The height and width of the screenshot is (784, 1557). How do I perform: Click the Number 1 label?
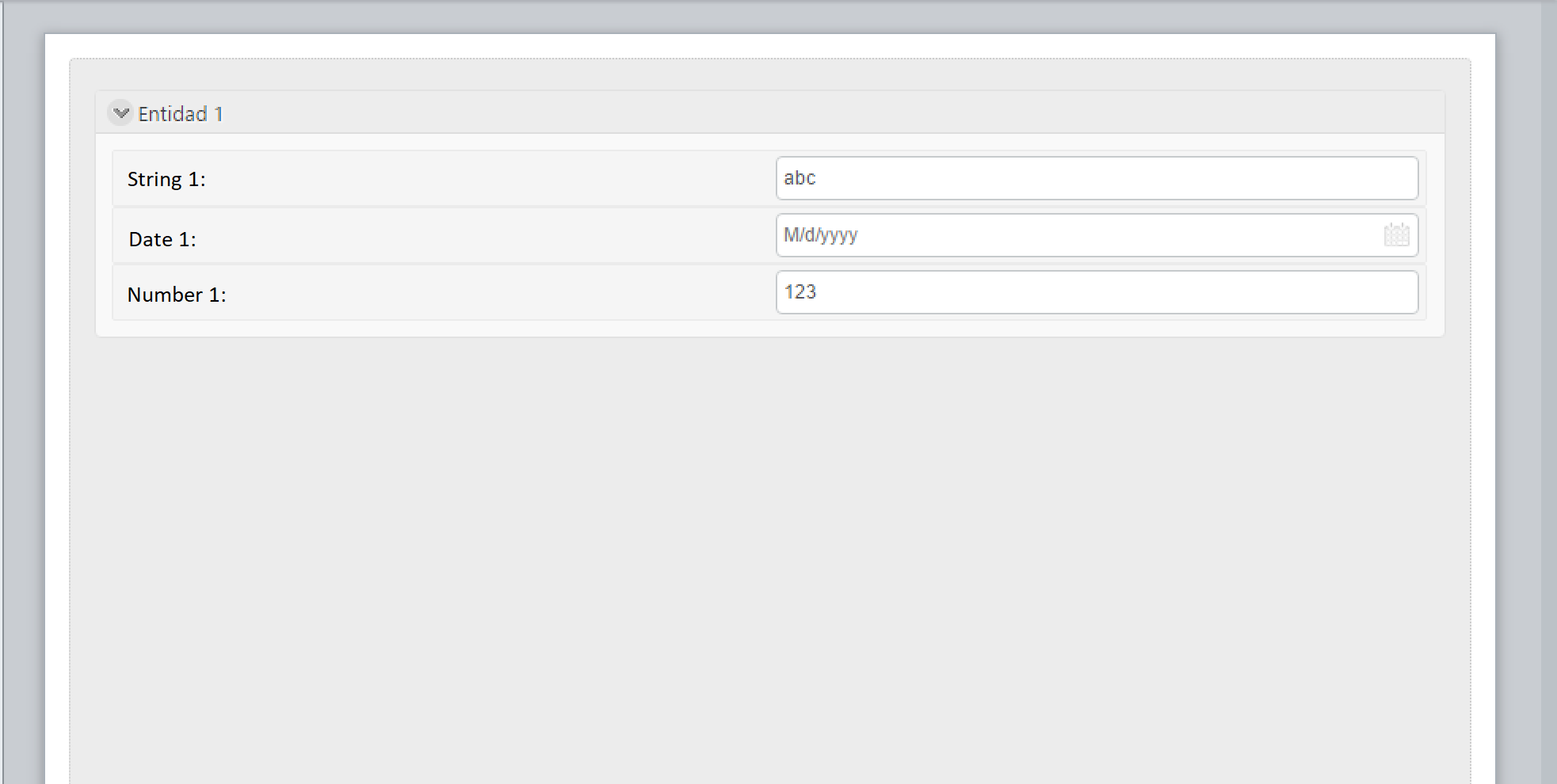(177, 295)
